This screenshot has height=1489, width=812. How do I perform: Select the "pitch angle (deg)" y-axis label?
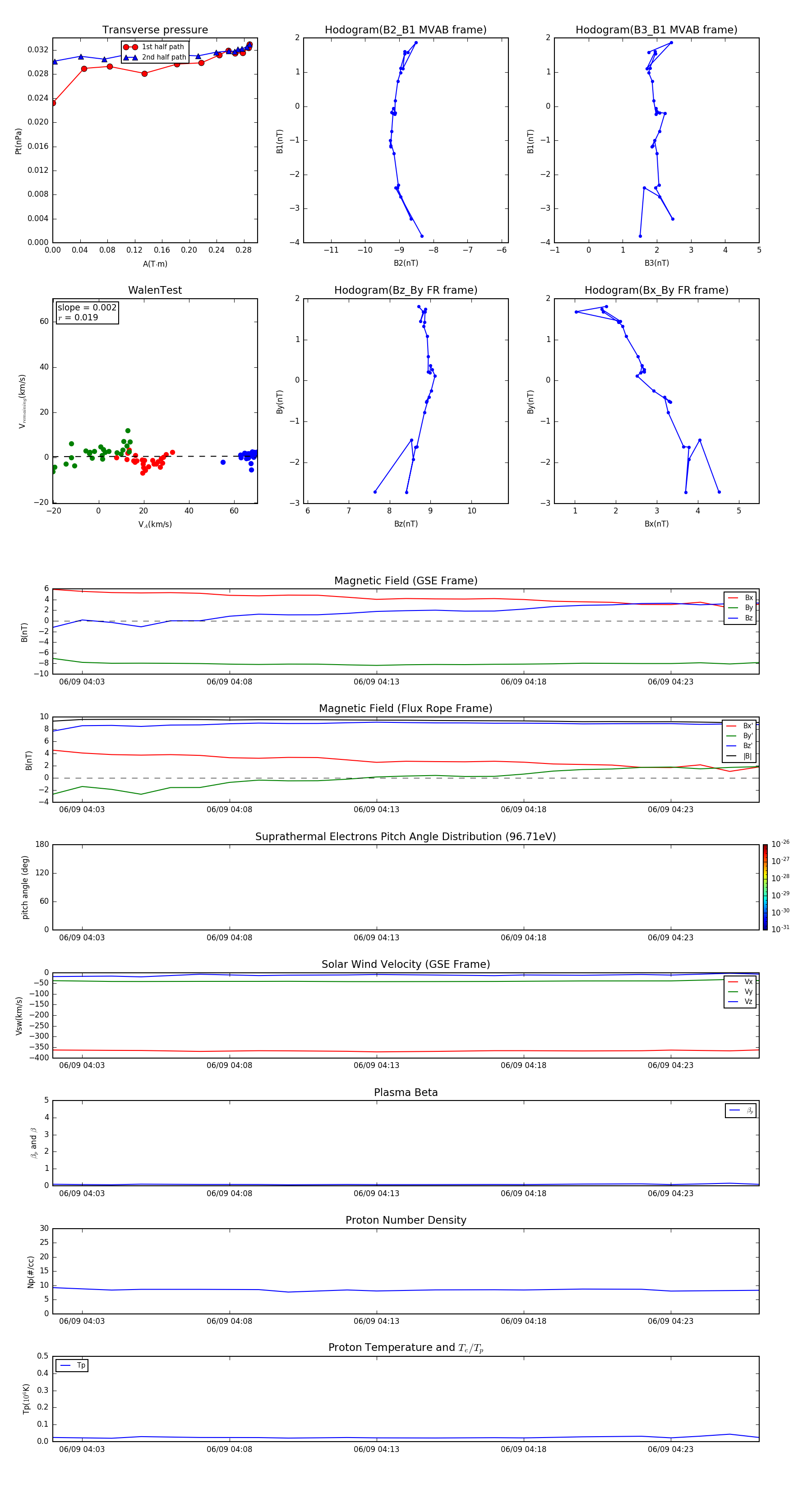25,887
